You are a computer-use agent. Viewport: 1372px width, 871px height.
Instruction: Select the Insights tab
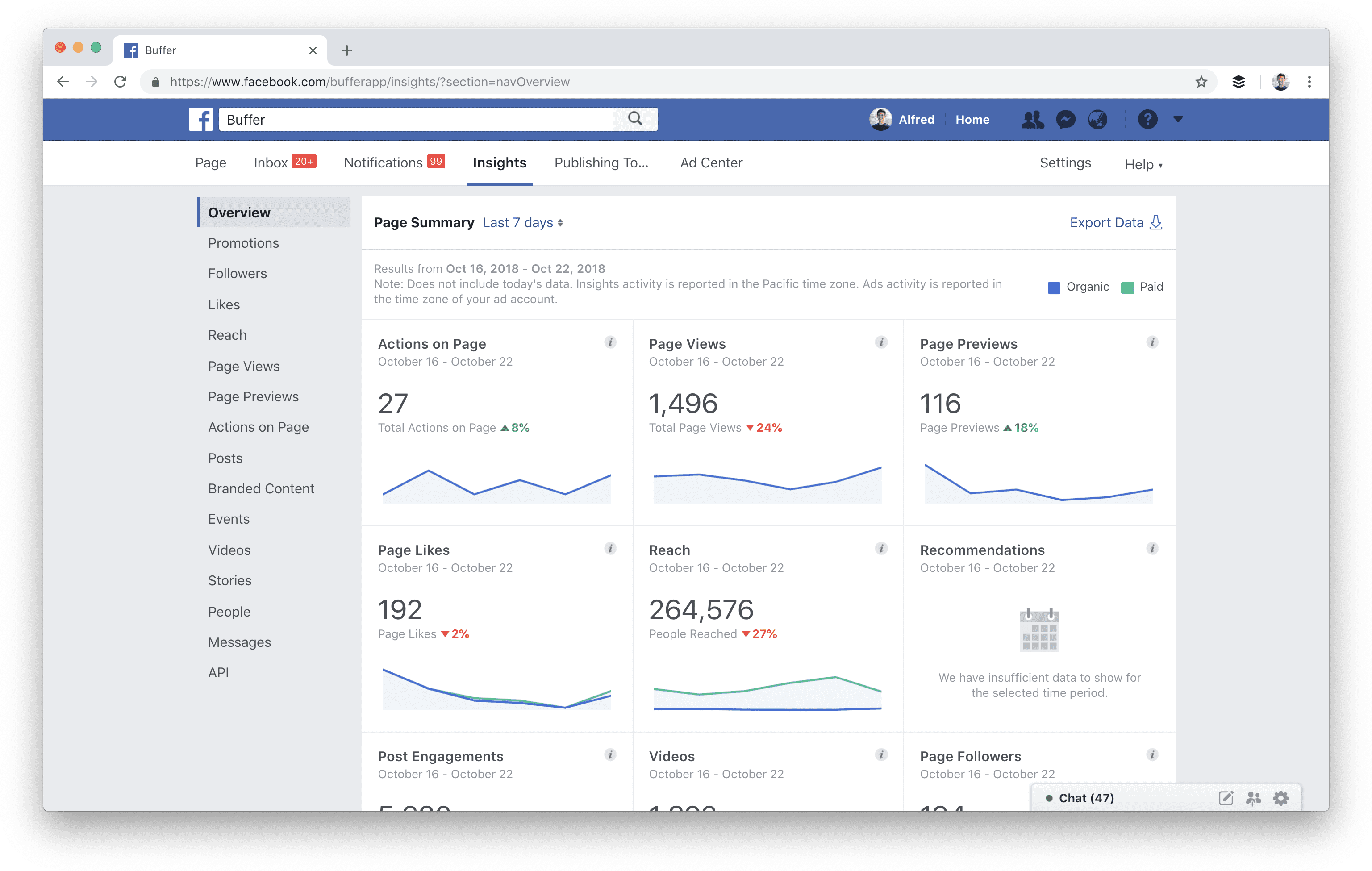(499, 162)
